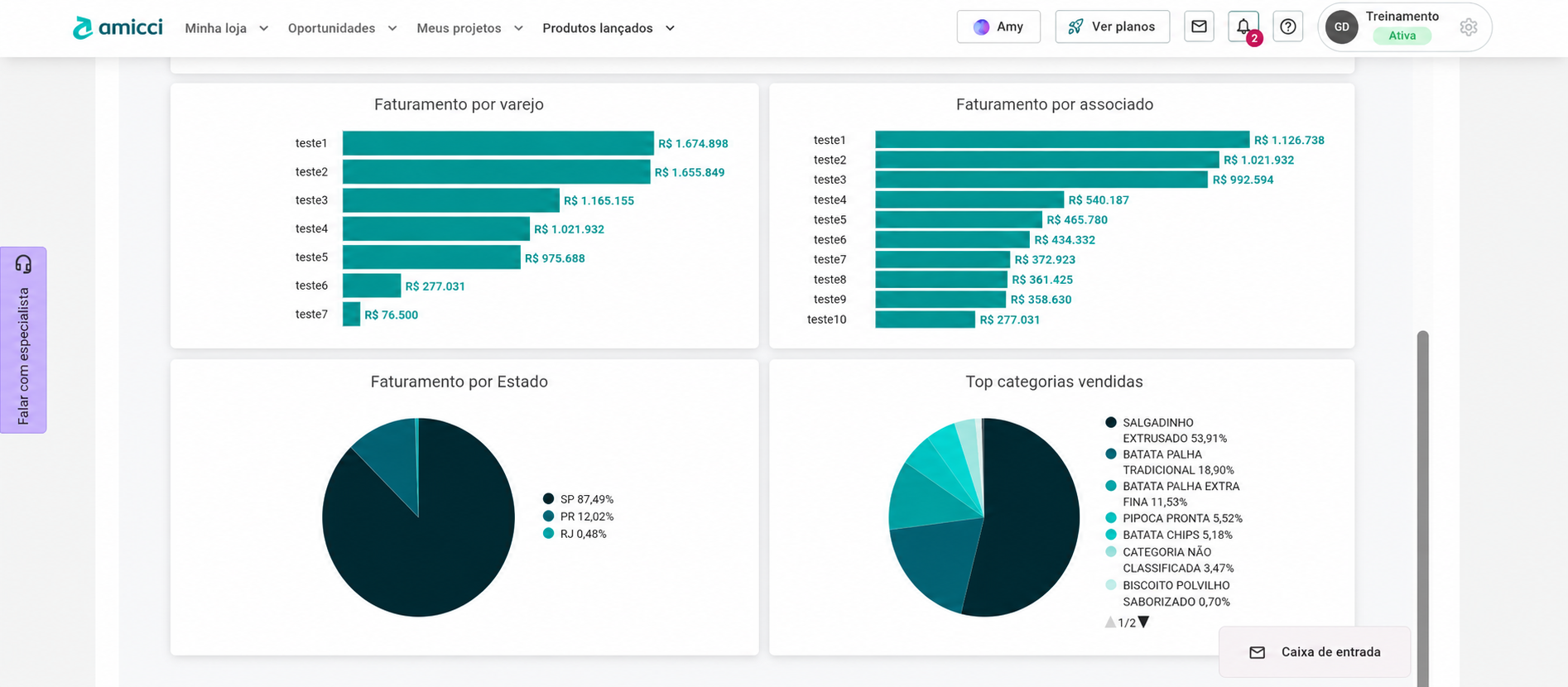Click the help question mark icon
Image resolution: width=1568 pixels, height=687 pixels.
[x=1288, y=26]
